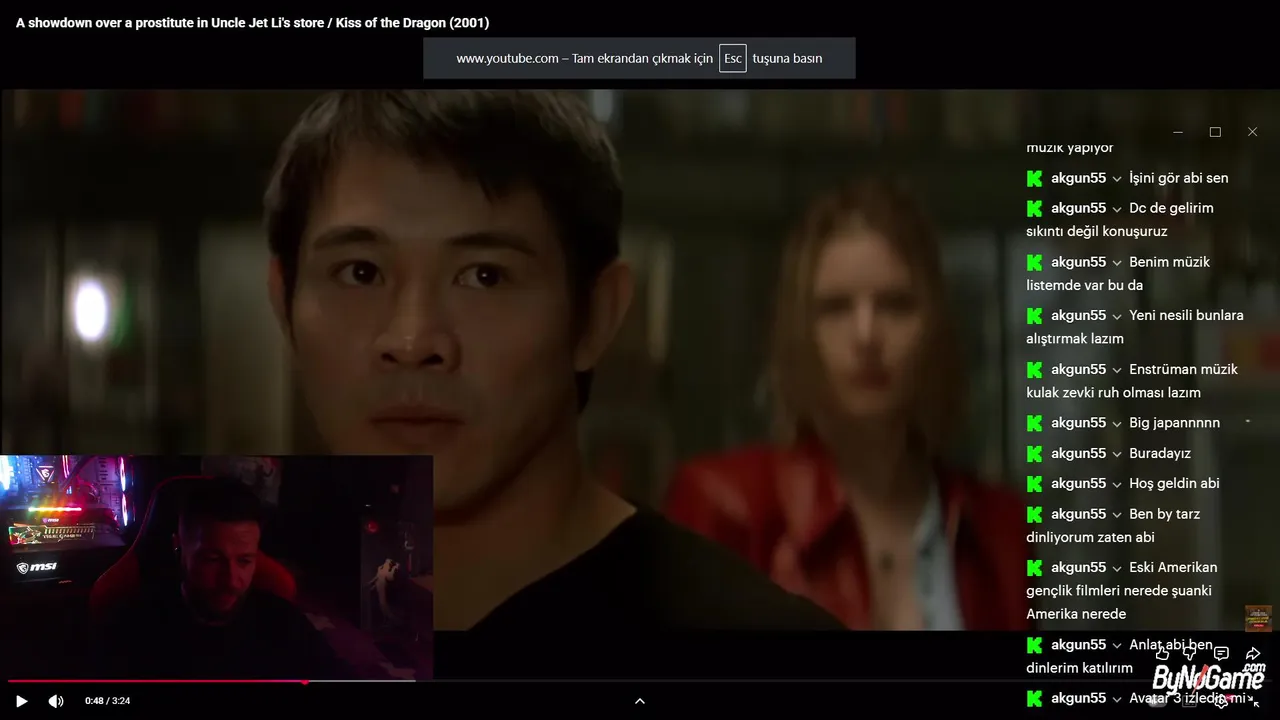Click username akgun55 on 'Big japannnnn' message
The image size is (1280, 720).
(x=1078, y=423)
